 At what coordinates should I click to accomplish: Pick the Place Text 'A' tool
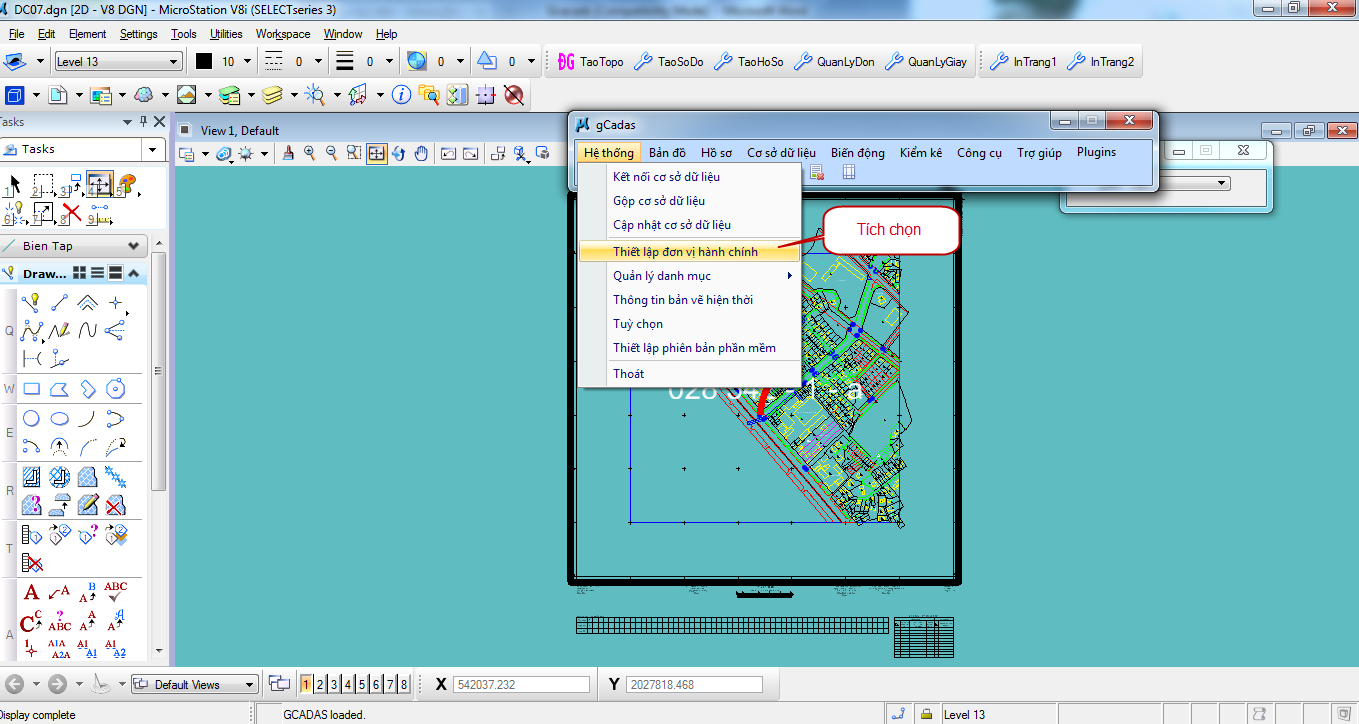tap(31, 592)
